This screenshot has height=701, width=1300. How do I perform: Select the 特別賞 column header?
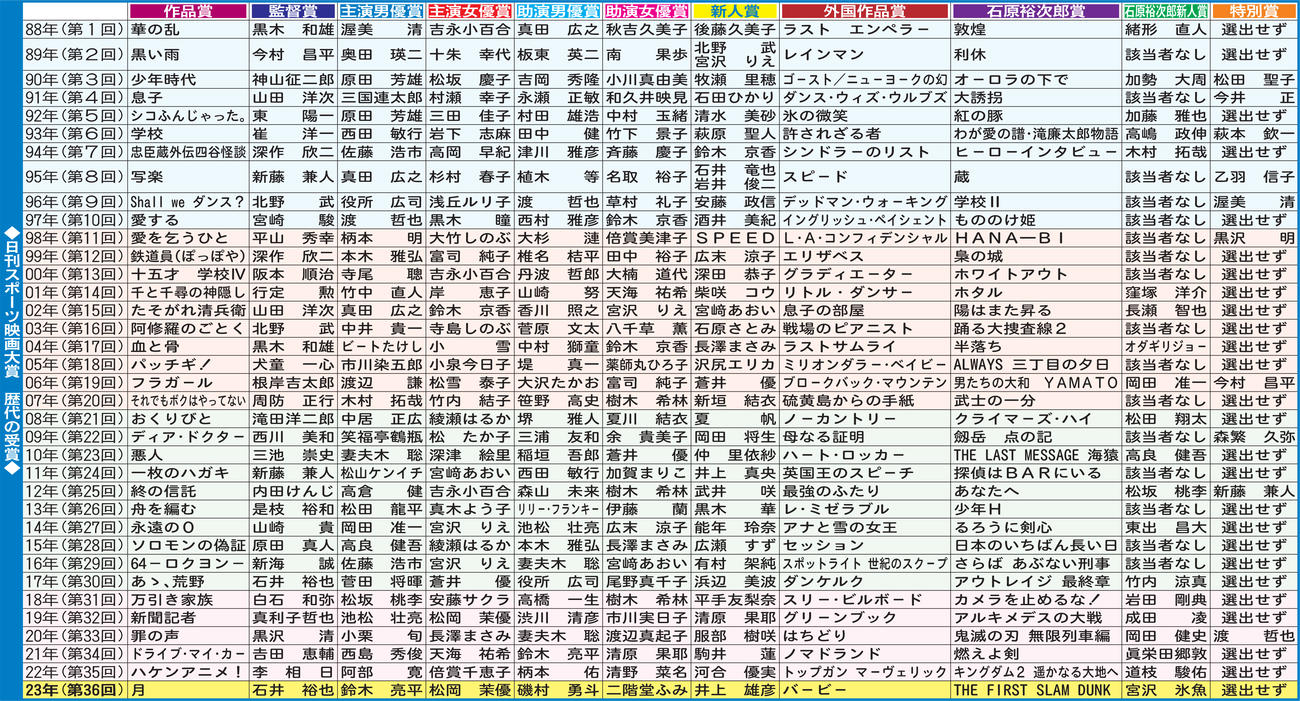[1254, 11]
